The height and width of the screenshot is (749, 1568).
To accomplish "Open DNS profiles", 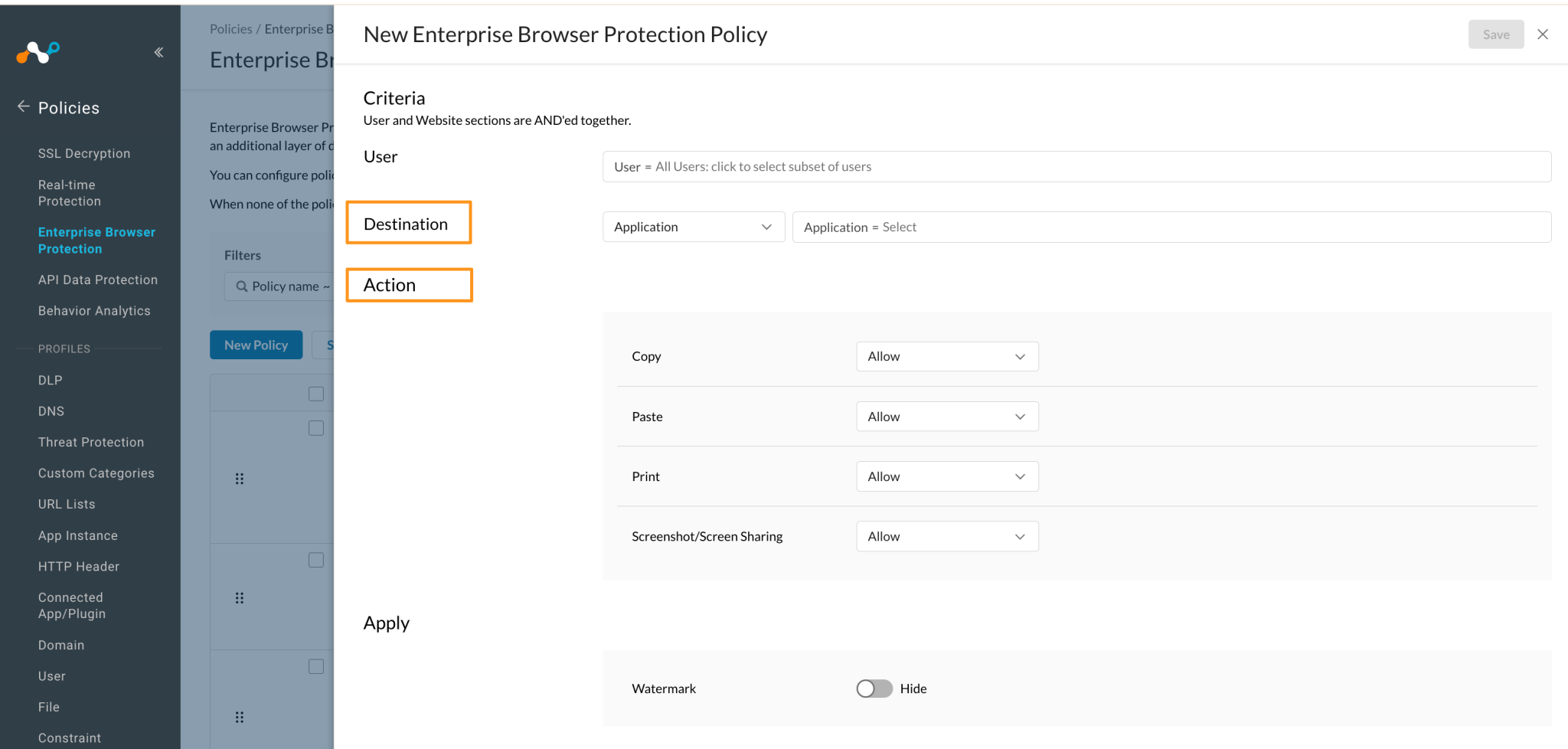I will coord(51,411).
